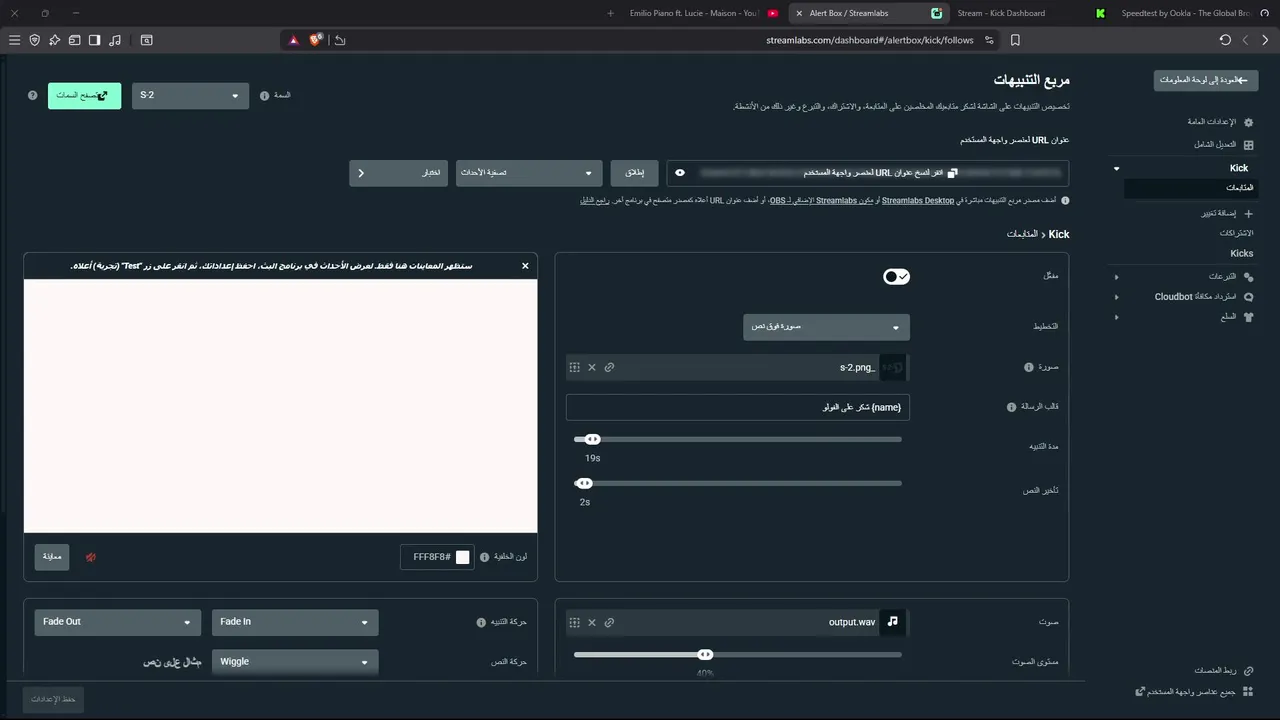This screenshot has width=1280, height=720.
Task: Click the plus icon to add a variation
Action: [x=1248, y=213]
